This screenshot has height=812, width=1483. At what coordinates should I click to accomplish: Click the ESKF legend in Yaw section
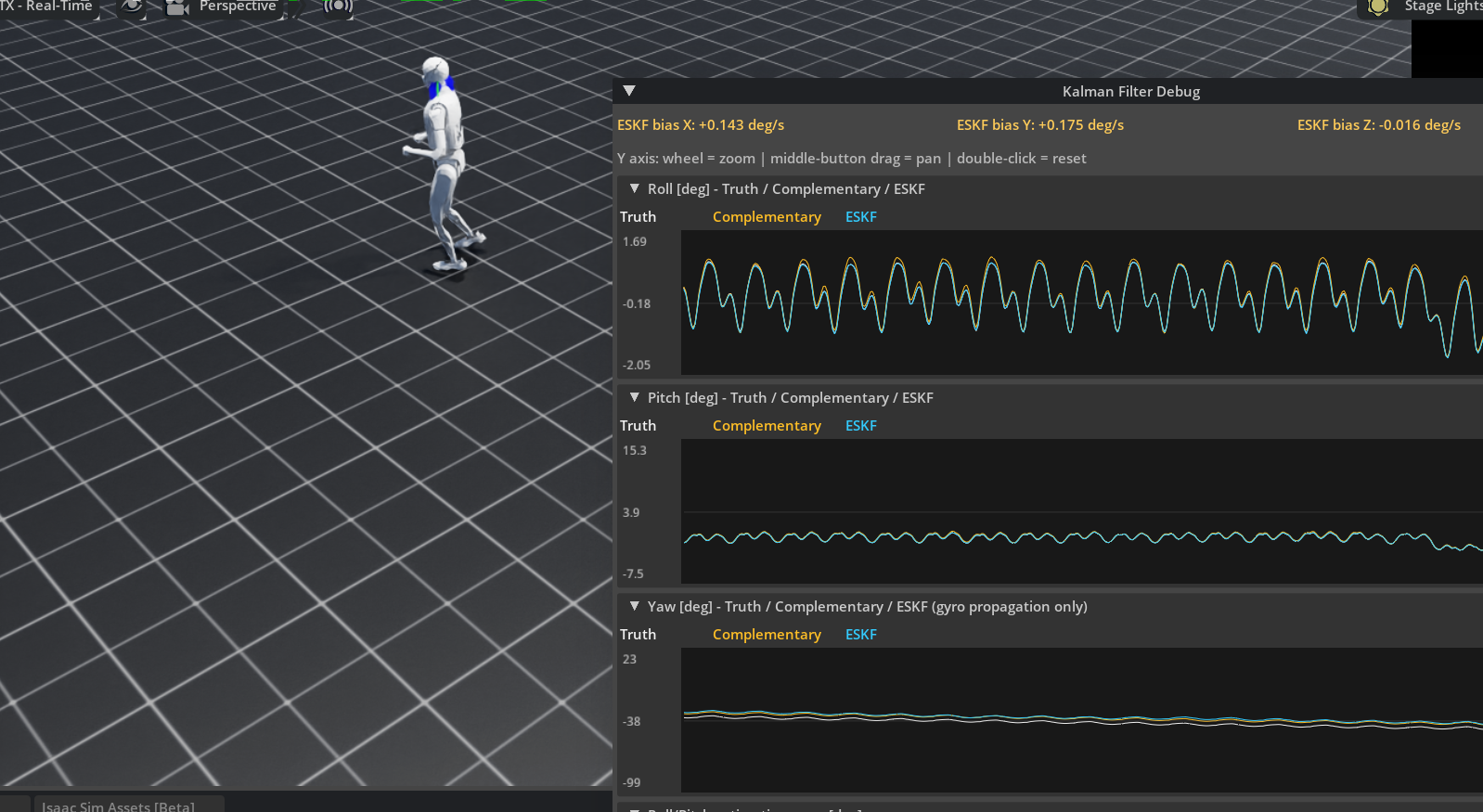[x=861, y=635]
